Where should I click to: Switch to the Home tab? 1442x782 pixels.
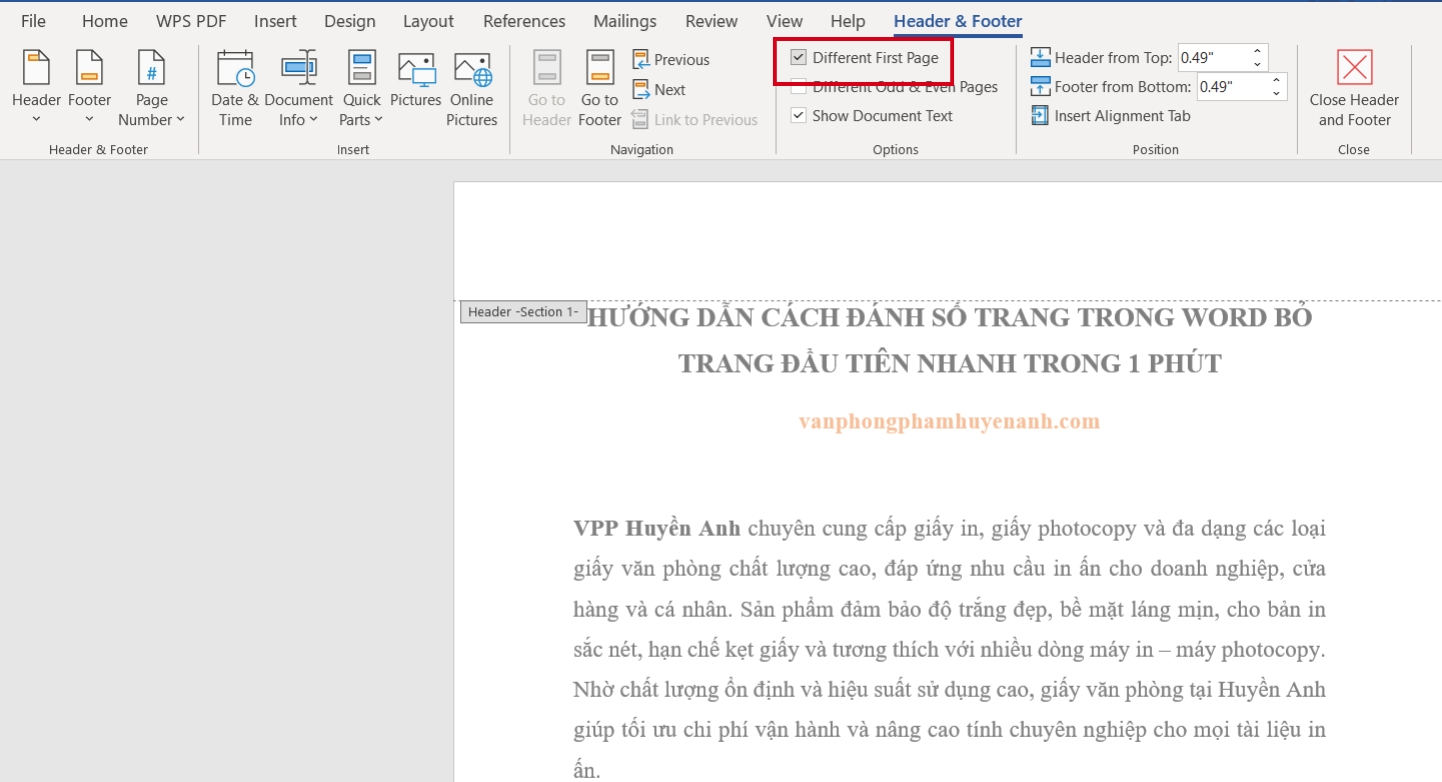(x=105, y=21)
